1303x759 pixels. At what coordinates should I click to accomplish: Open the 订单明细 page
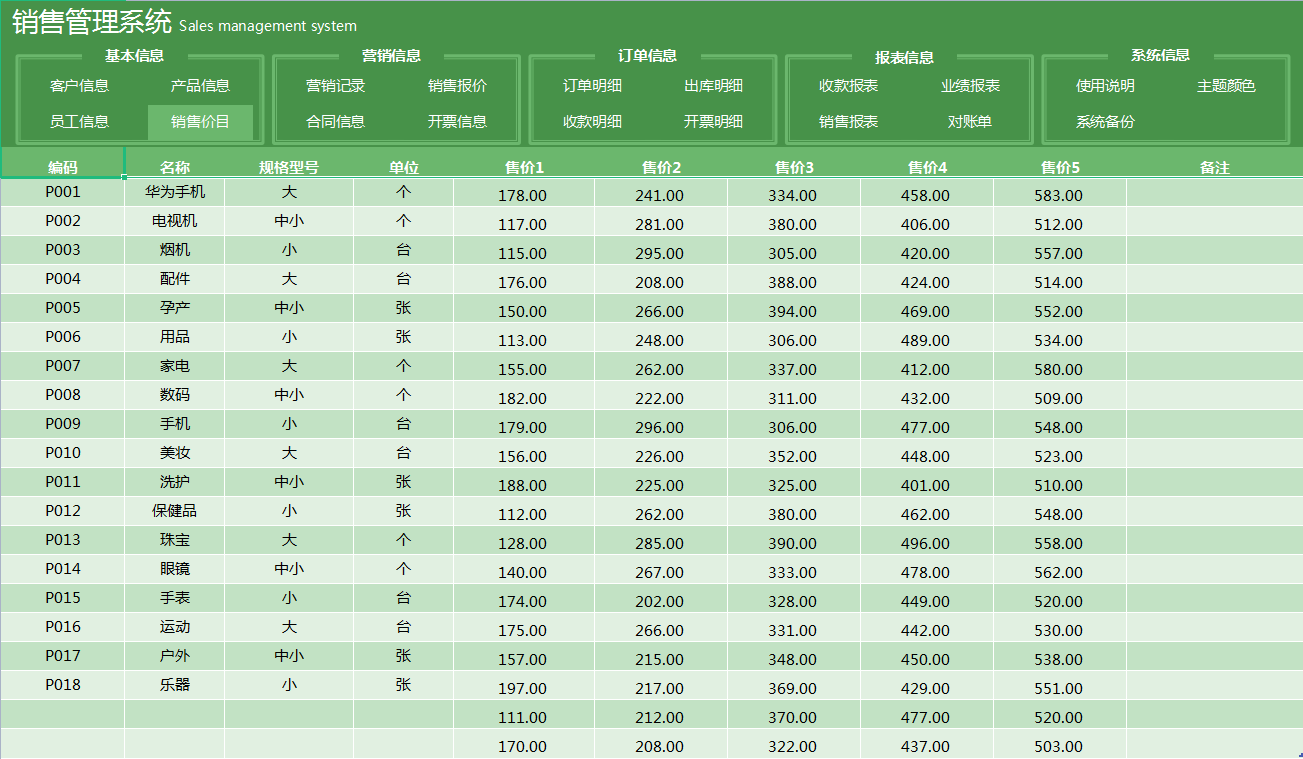(x=591, y=86)
